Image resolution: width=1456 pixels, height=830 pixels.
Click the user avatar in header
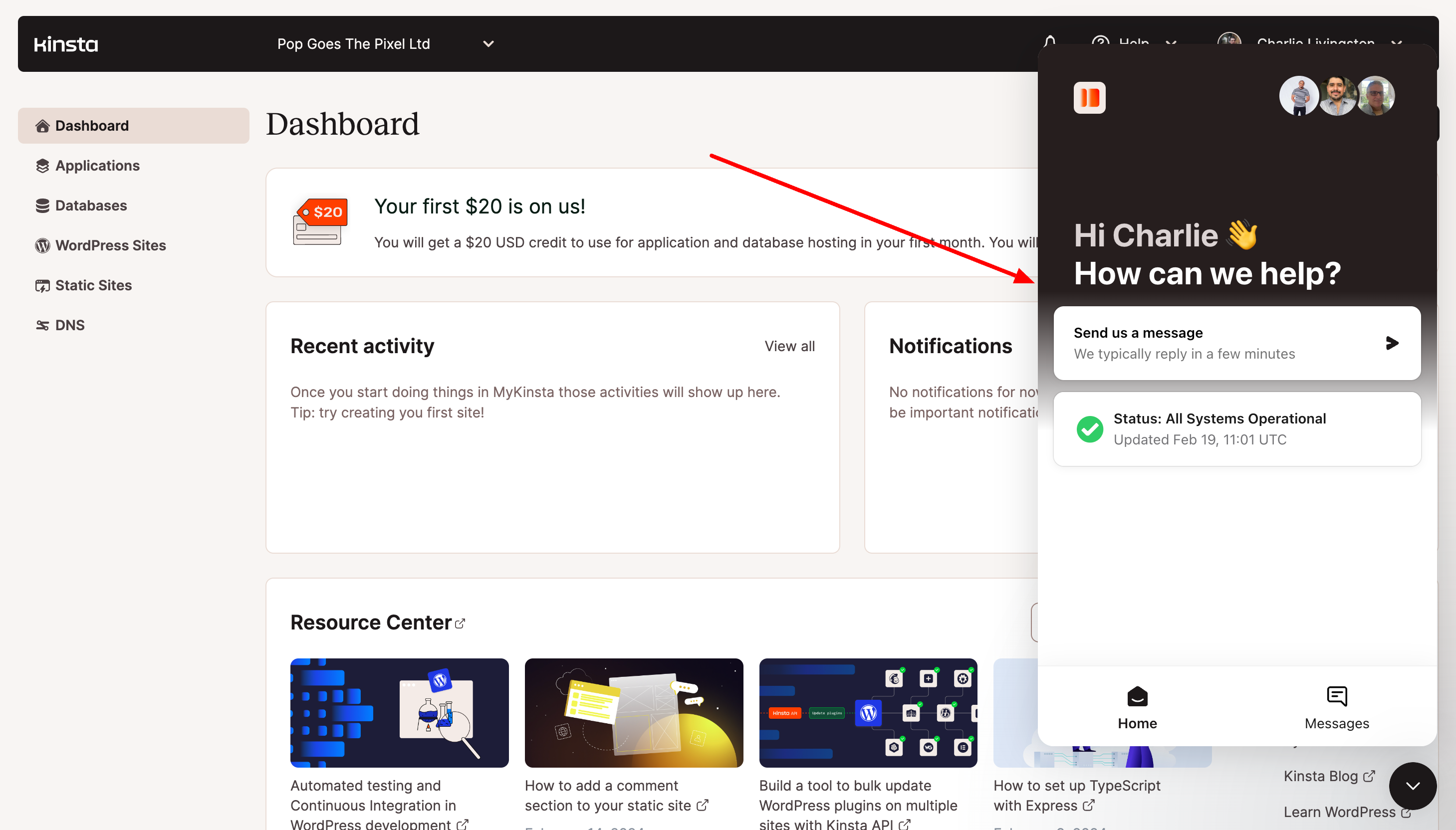1229,39
